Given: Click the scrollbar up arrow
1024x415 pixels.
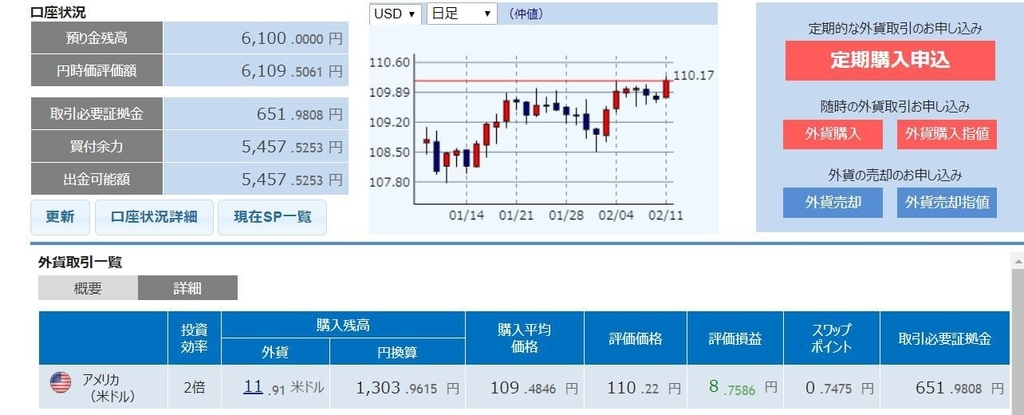Looking at the screenshot, I should [x=1017, y=262].
